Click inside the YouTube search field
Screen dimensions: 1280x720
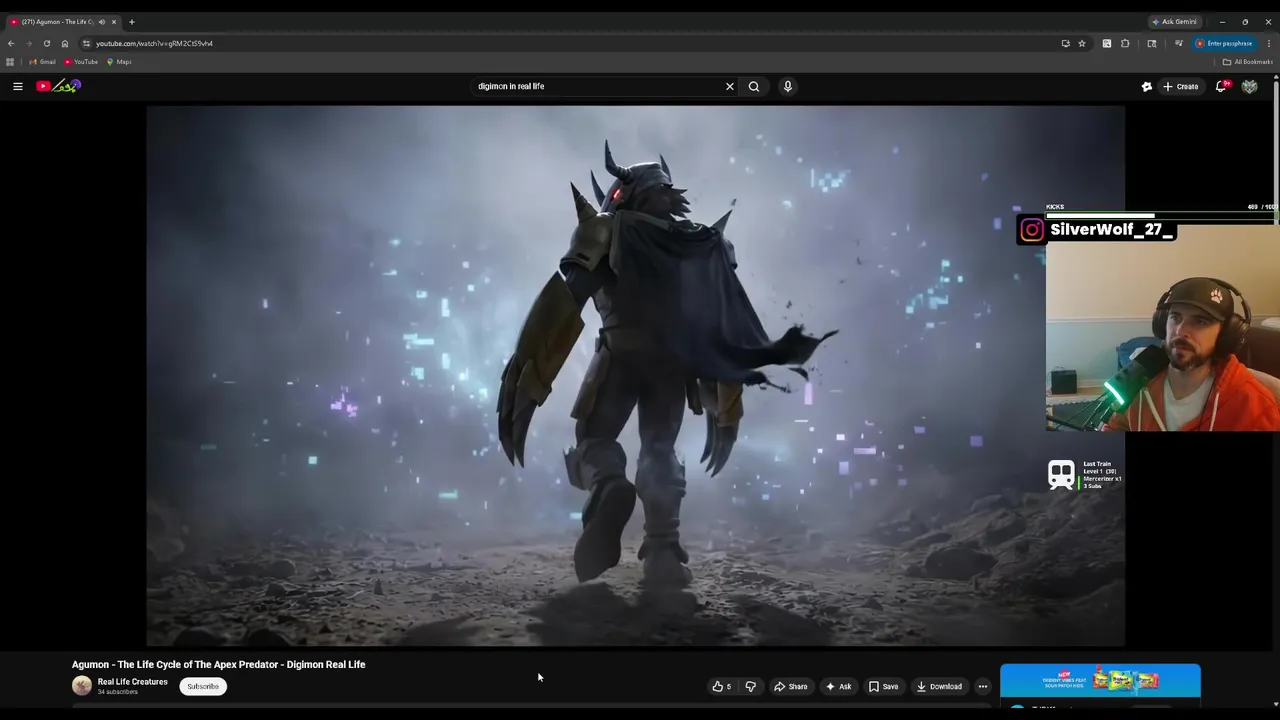coord(595,86)
